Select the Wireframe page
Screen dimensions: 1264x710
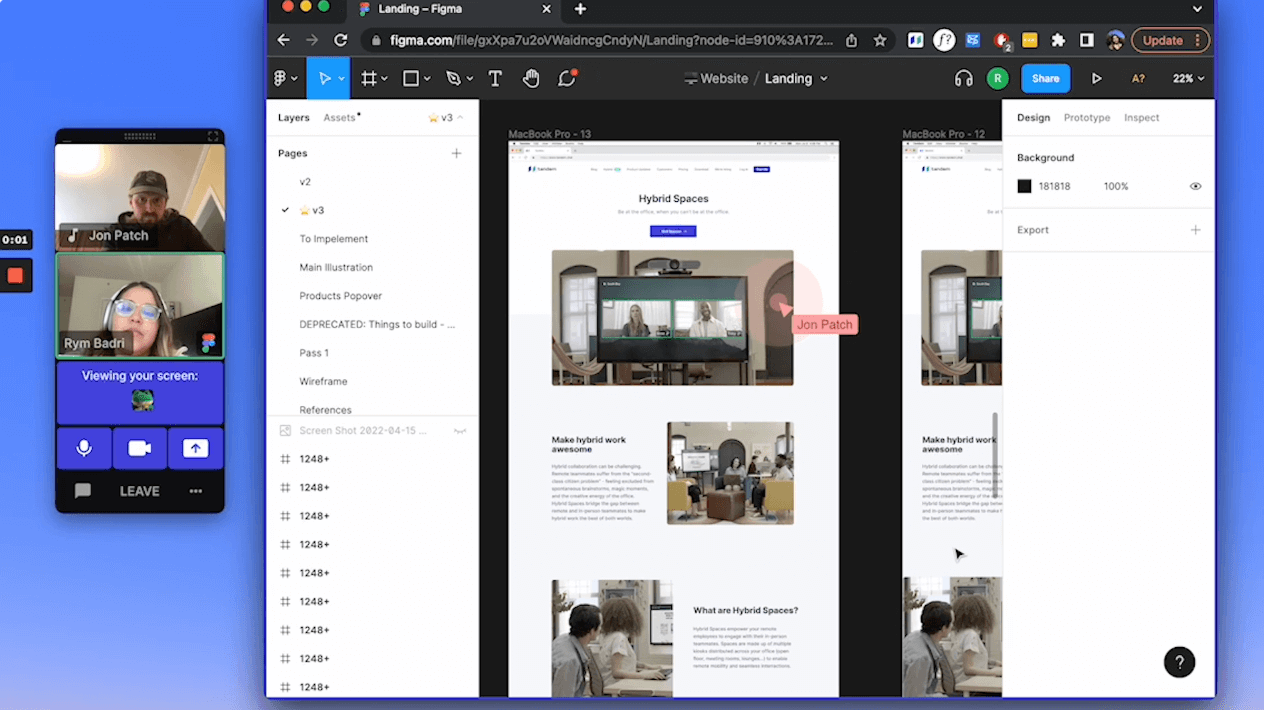pyautogui.click(x=323, y=382)
